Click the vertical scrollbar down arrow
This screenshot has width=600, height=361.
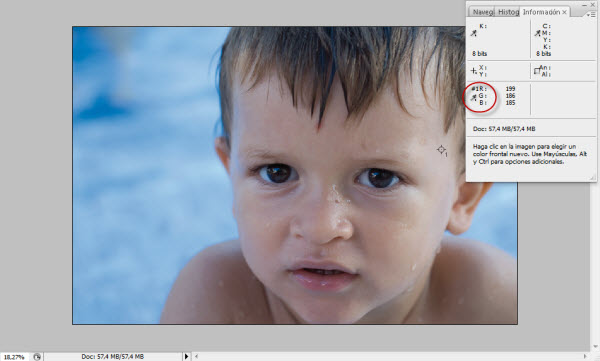tap(595, 347)
